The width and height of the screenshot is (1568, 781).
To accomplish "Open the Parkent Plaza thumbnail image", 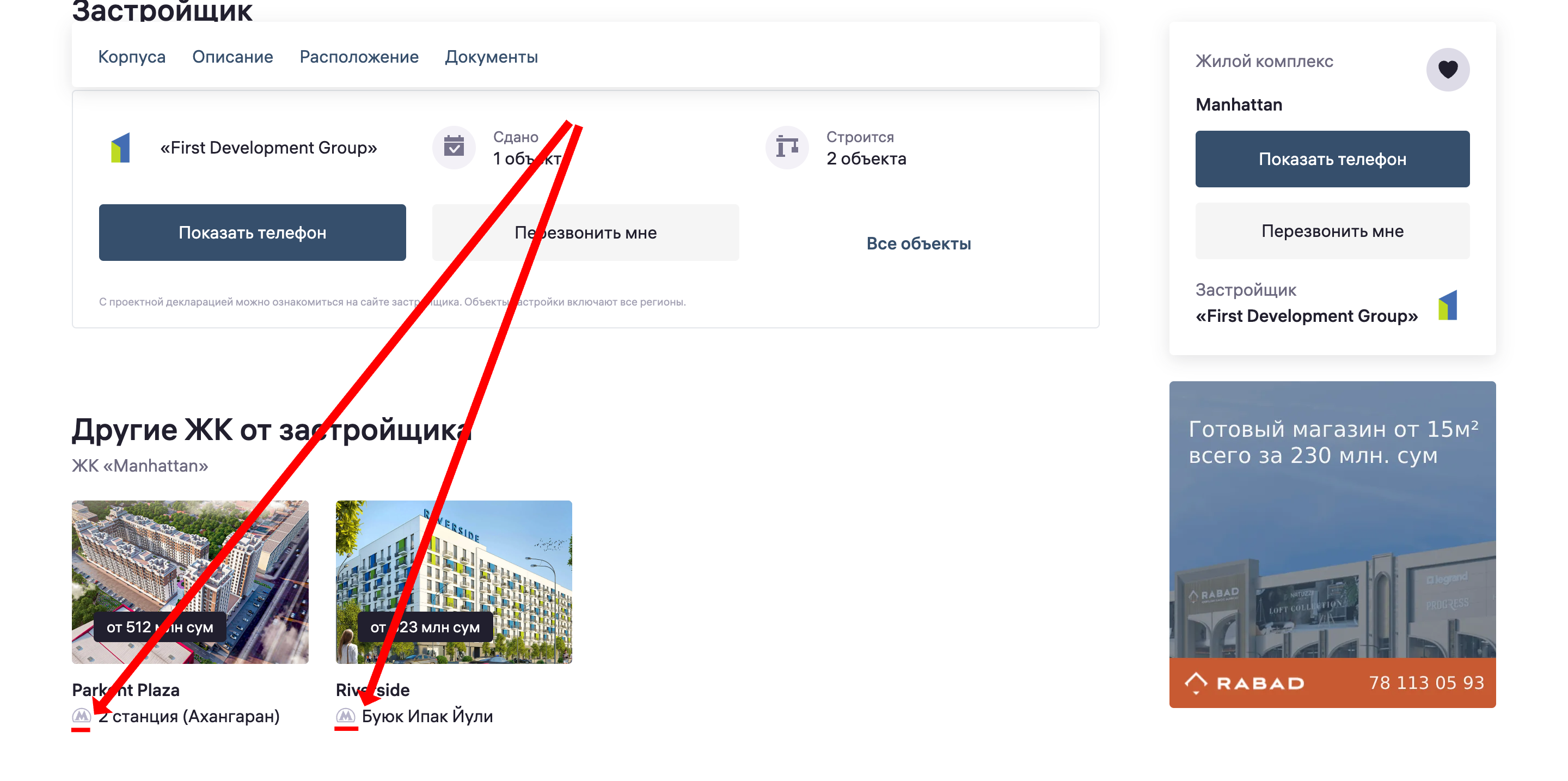I will coord(191,582).
